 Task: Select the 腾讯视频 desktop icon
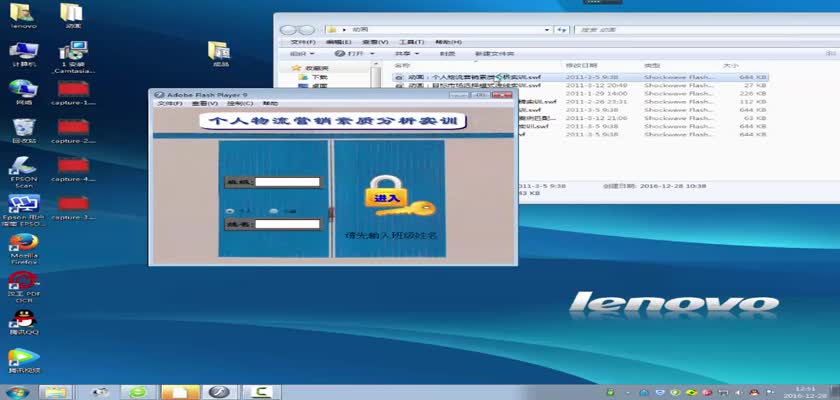click(x=24, y=360)
